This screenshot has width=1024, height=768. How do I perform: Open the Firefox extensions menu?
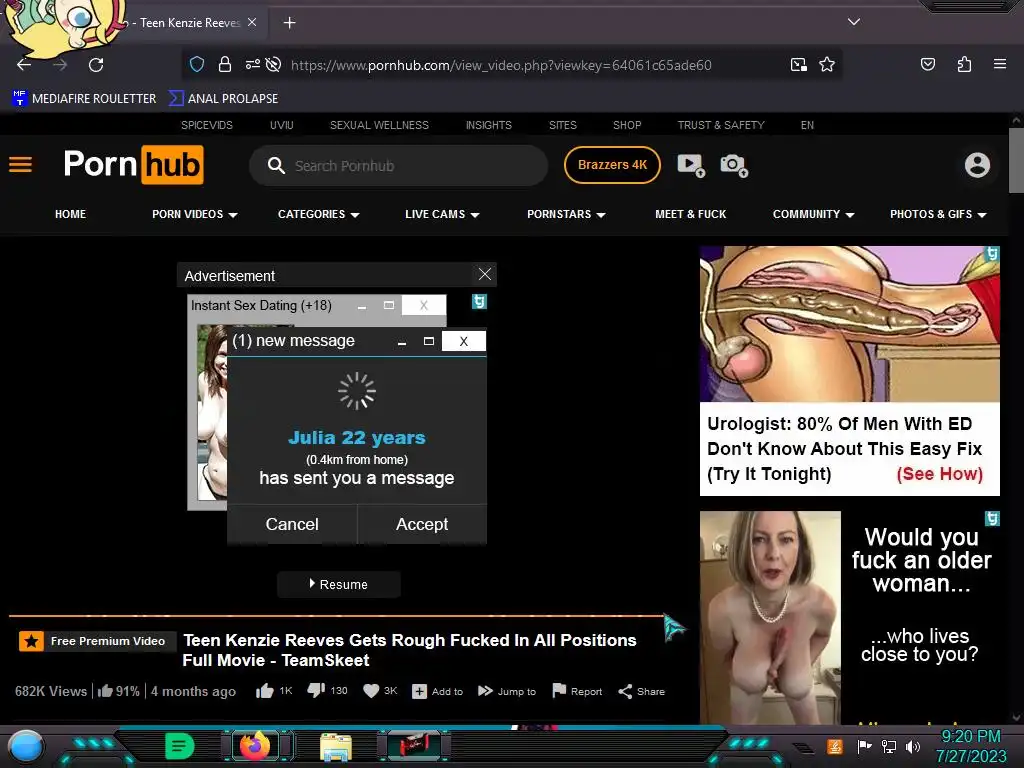(964, 64)
